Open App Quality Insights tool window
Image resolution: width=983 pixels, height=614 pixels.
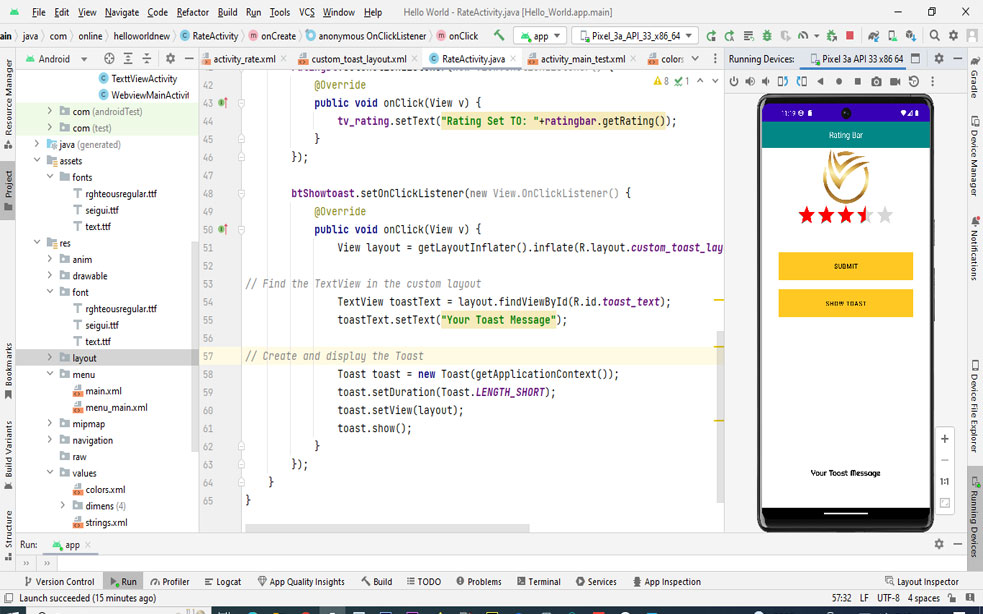(x=301, y=581)
